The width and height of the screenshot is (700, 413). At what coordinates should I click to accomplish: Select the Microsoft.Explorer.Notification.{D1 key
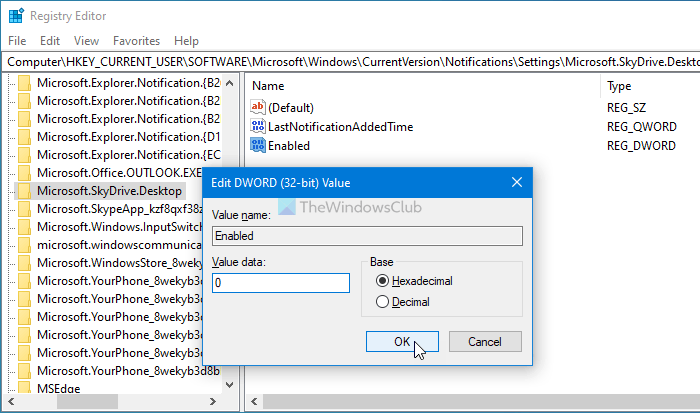[x=129, y=137]
